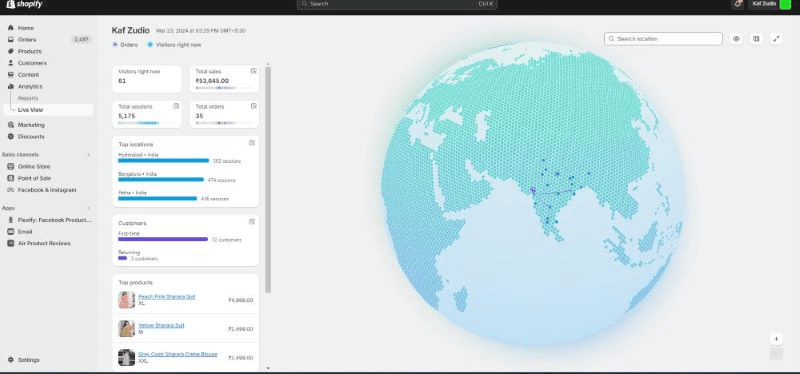Click the Hyderabad • India sessions bar

point(163,161)
